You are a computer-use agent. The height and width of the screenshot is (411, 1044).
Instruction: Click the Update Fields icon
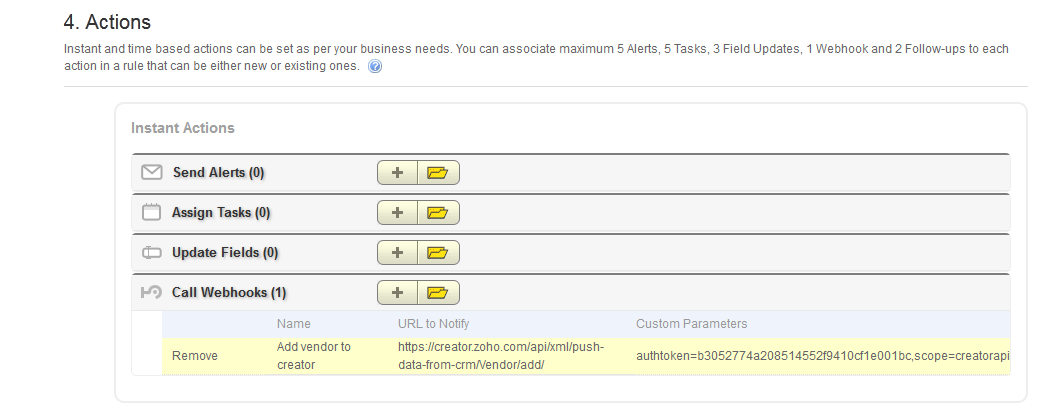point(152,253)
